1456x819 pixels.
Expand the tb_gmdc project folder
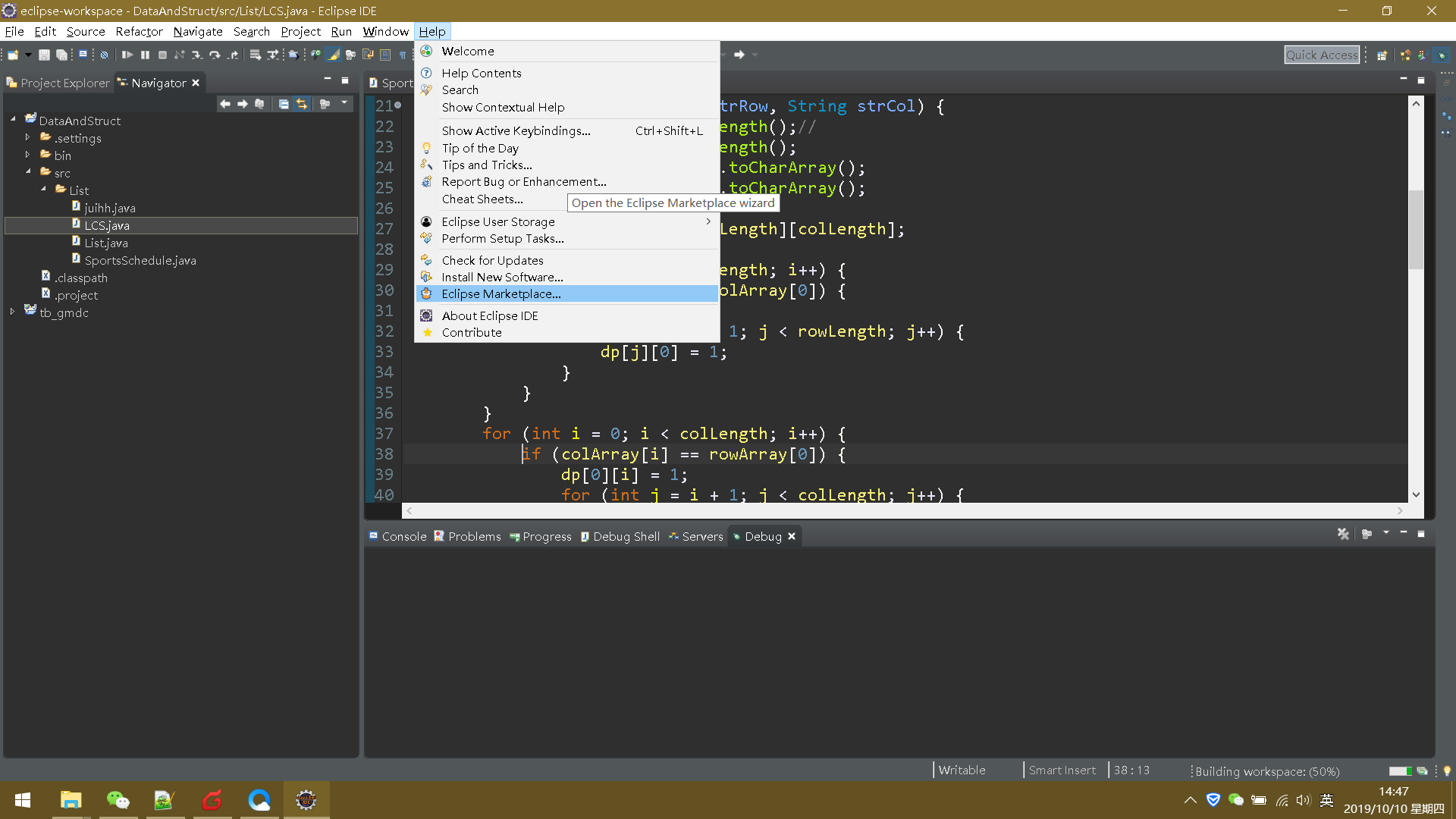coord(12,313)
